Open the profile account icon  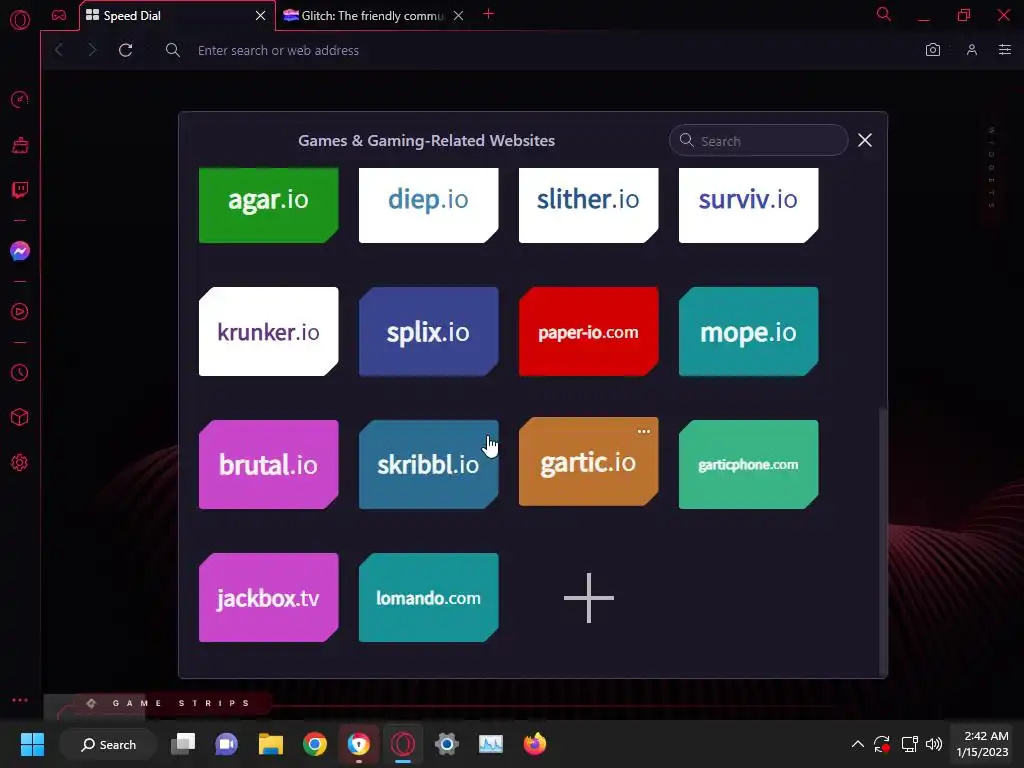tap(972, 50)
